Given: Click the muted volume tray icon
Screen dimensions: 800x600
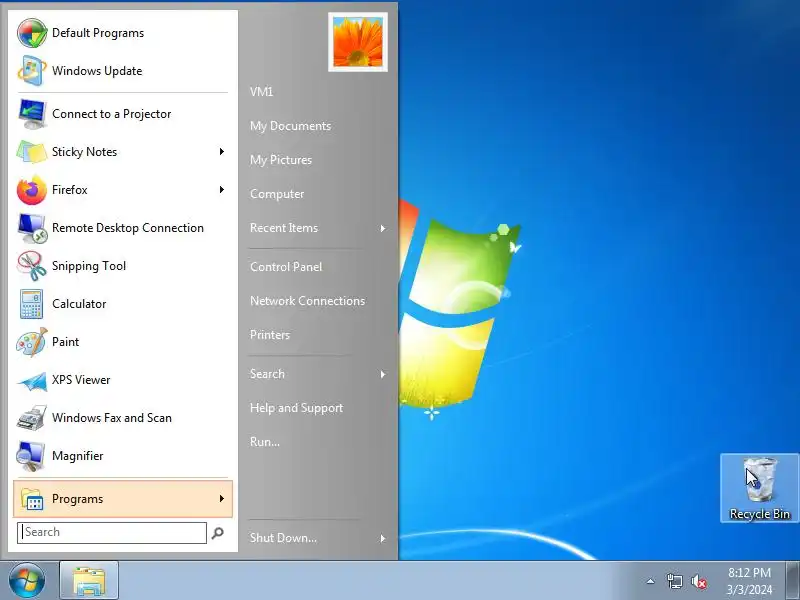Looking at the screenshot, I should 698,581.
